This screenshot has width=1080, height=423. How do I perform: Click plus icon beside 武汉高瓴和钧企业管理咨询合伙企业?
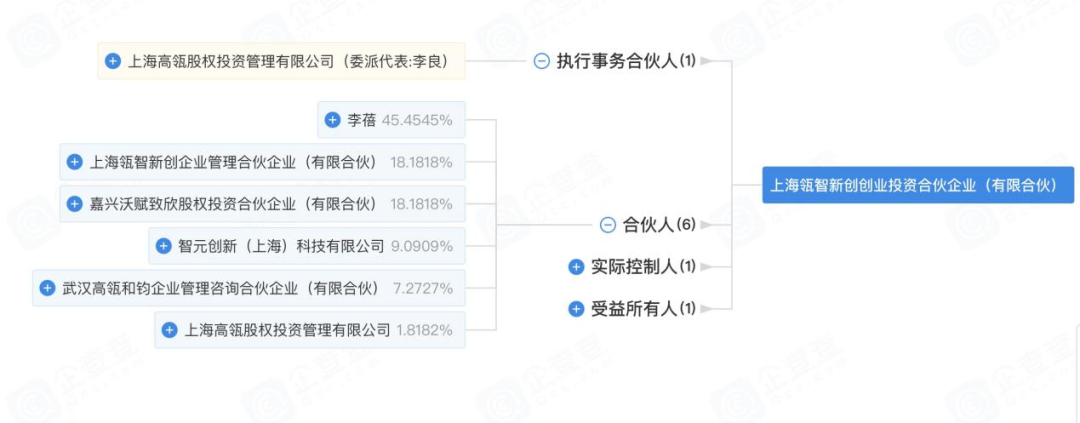(x=47, y=288)
